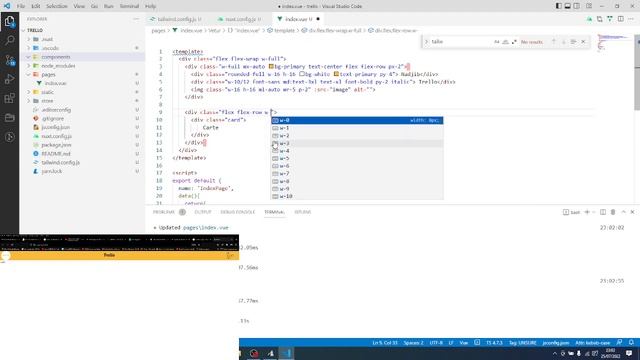The width and height of the screenshot is (640, 360).
Task: Switch to the OUTPUT panel tab
Action: point(203,212)
